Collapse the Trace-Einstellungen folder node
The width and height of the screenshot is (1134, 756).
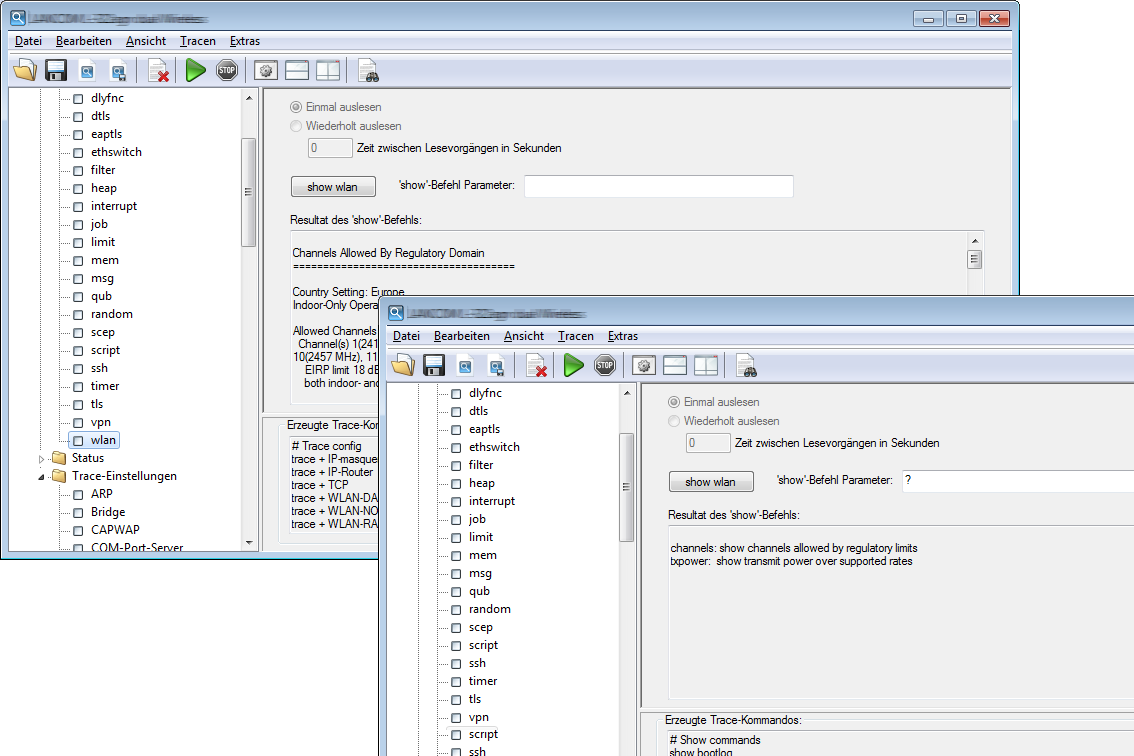pyautogui.click(x=42, y=476)
